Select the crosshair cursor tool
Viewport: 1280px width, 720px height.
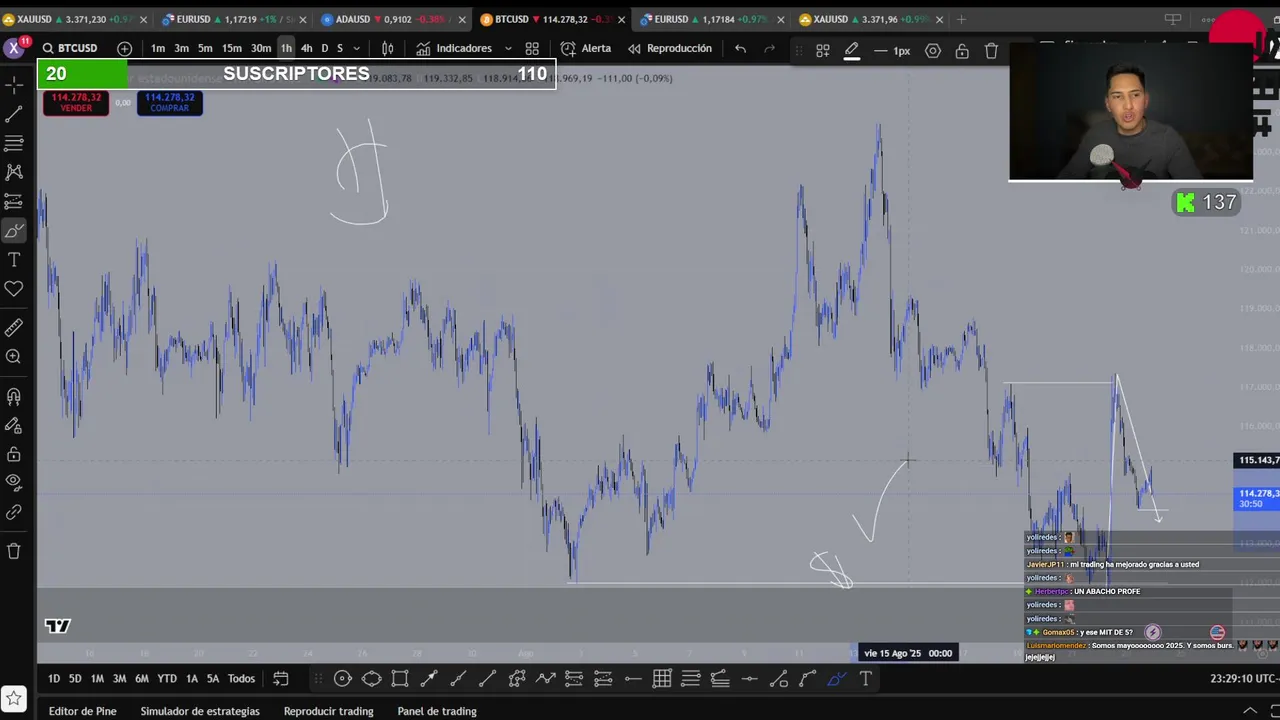coord(14,84)
